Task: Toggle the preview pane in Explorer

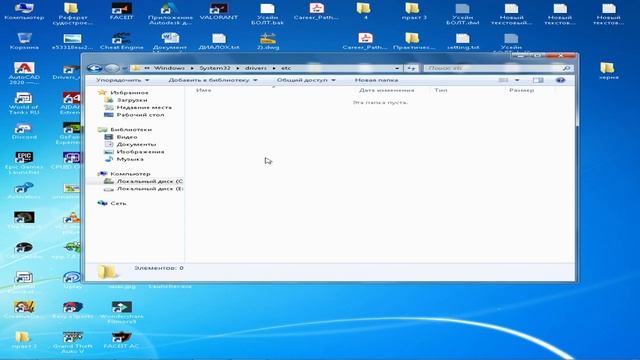Action: (538, 80)
